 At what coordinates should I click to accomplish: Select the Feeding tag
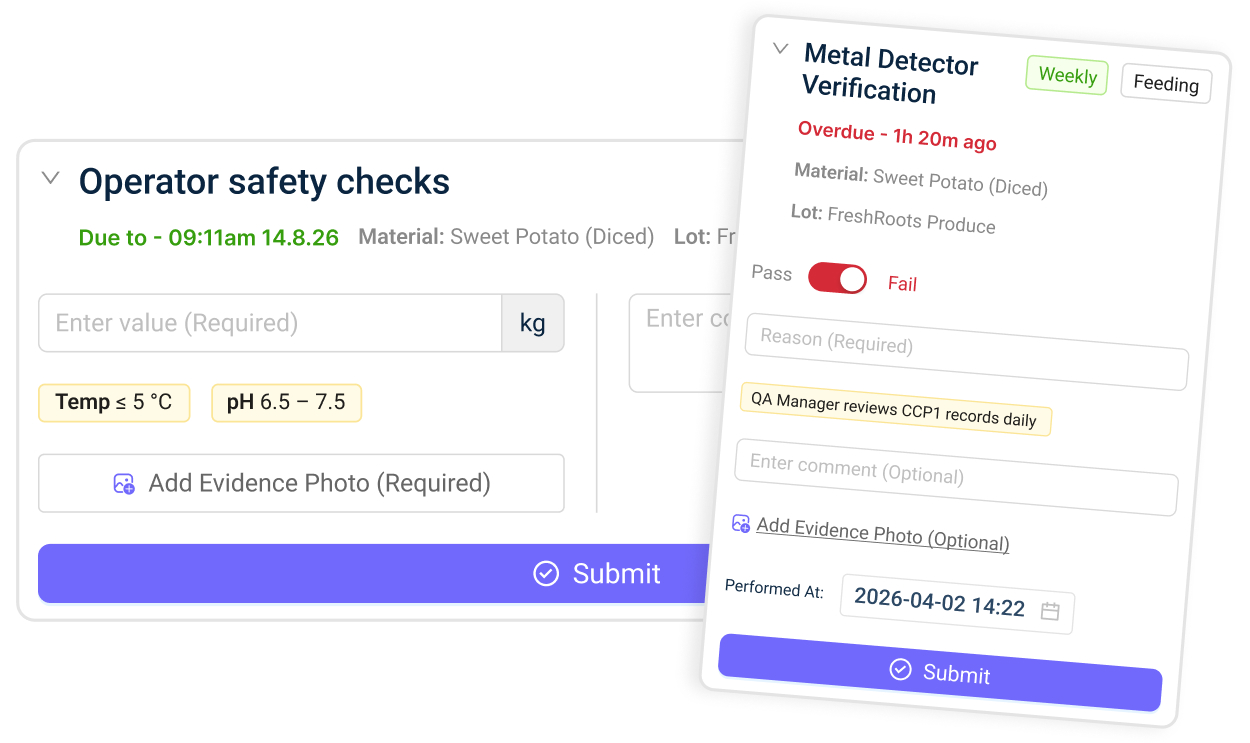pos(1166,84)
